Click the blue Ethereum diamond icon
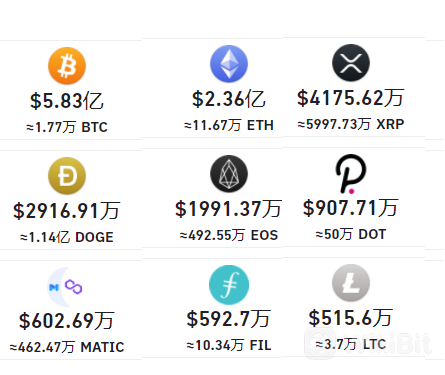The width and height of the screenshot is (445, 375). [x=229, y=64]
